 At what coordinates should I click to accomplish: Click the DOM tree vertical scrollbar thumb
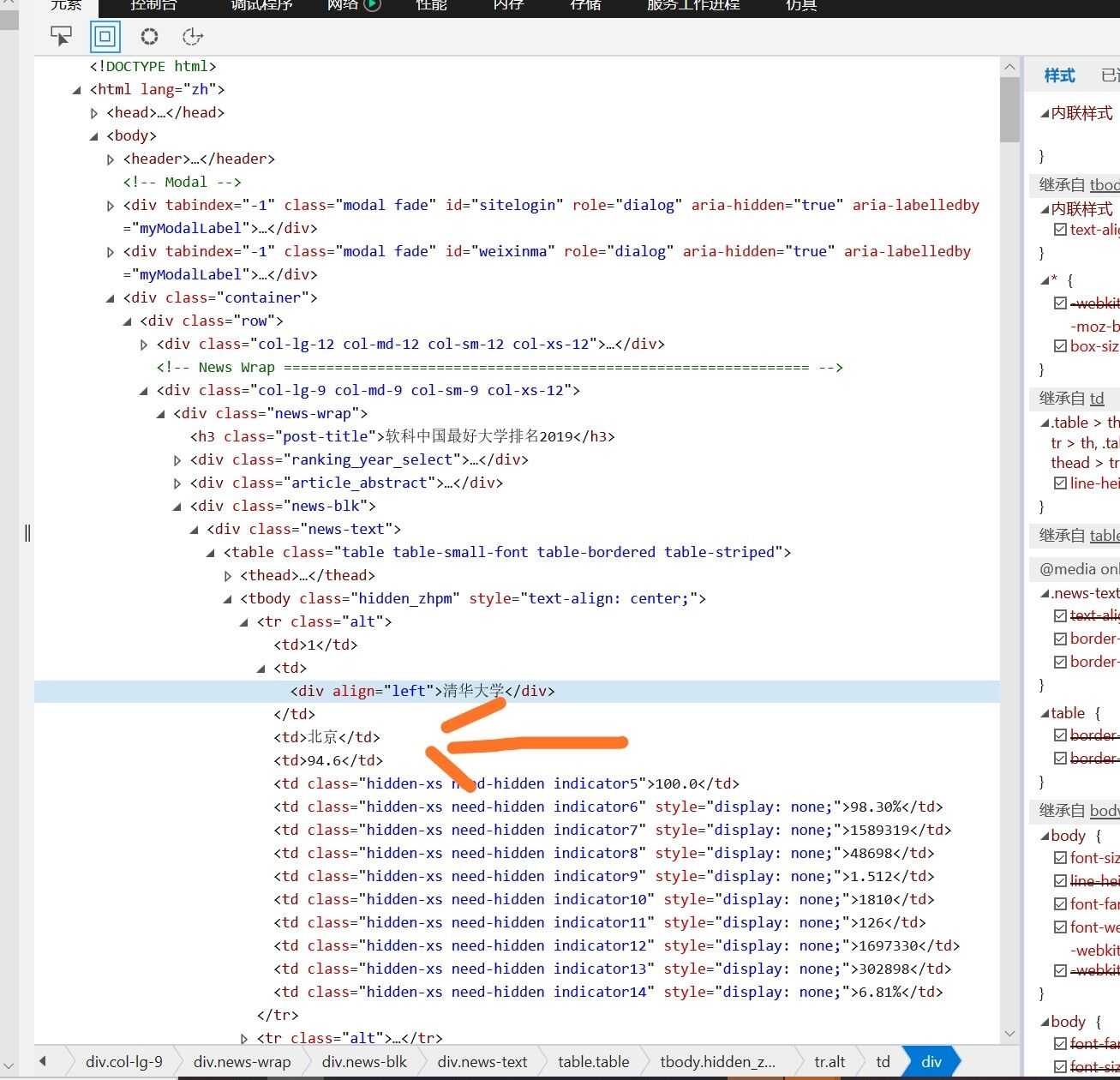[1009, 110]
